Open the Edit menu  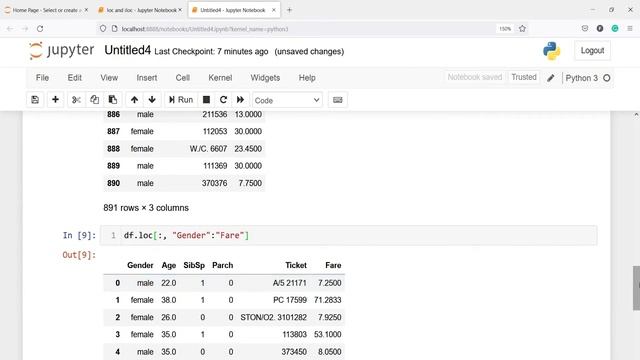pyautogui.click(x=75, y=78)
